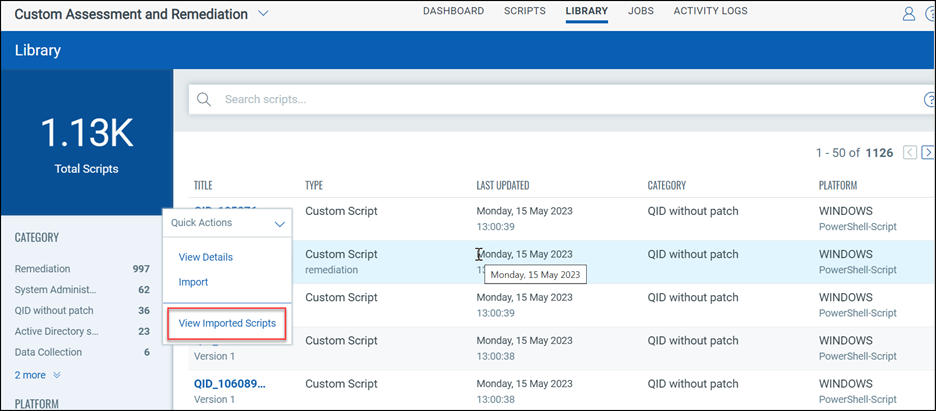Sort by the Type column header
The image size is (936, 411).
pyautogui.click(x=314, y=186)
